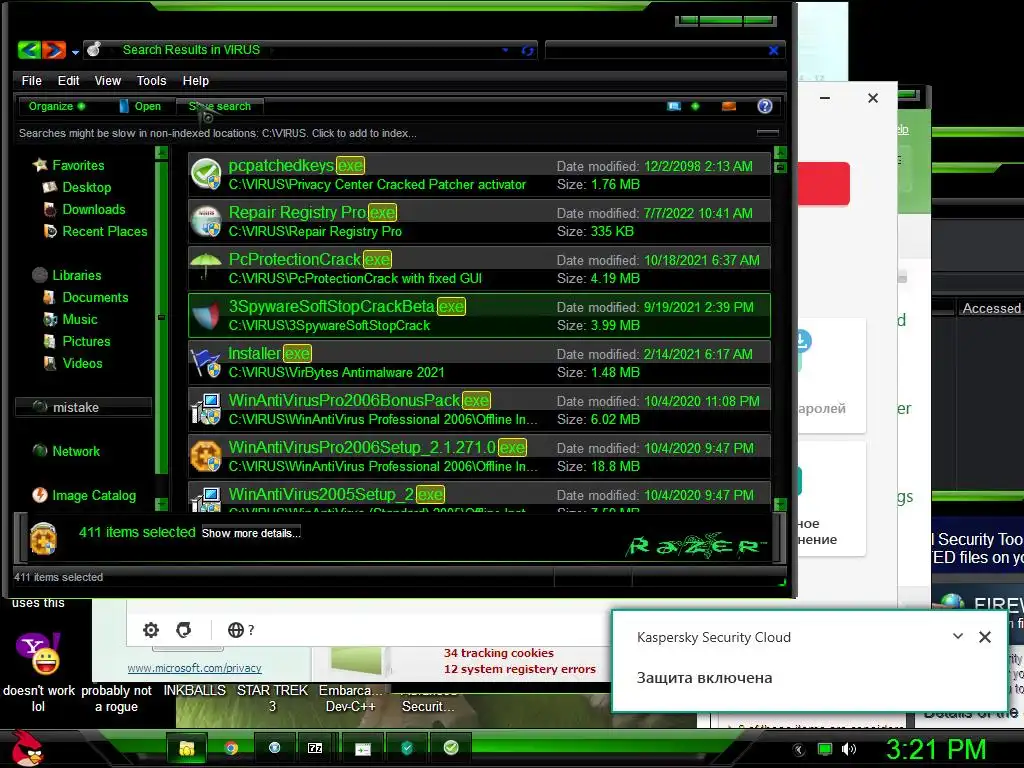The width and height of the screenshot is (1024, 768).
Task: Open Kaspersky shield taskbar button
Action: 407,748
